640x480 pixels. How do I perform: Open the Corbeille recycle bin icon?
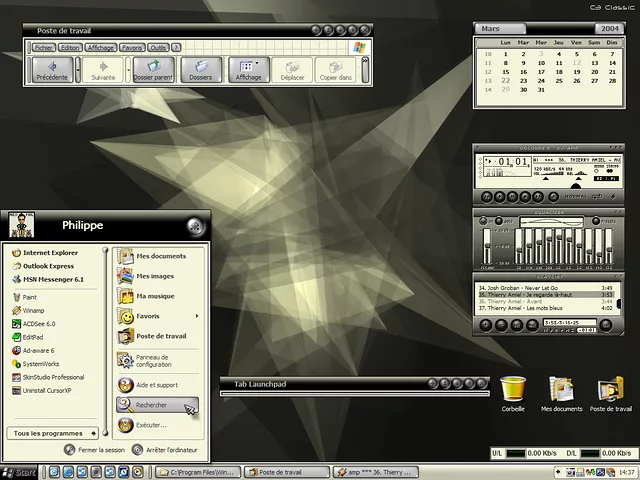(513, 390)
